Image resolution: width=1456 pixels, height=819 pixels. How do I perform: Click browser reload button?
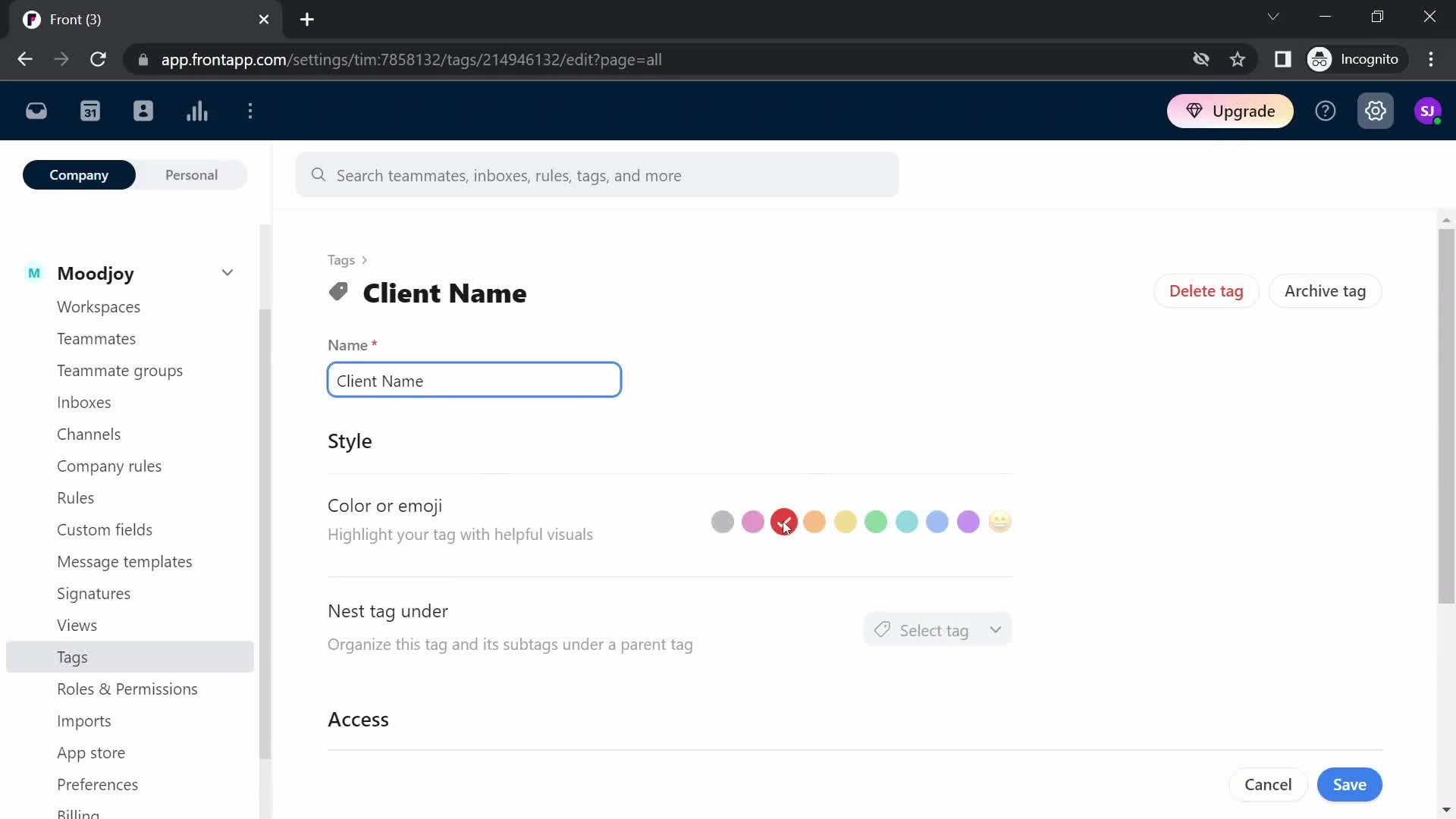(98, 59)
